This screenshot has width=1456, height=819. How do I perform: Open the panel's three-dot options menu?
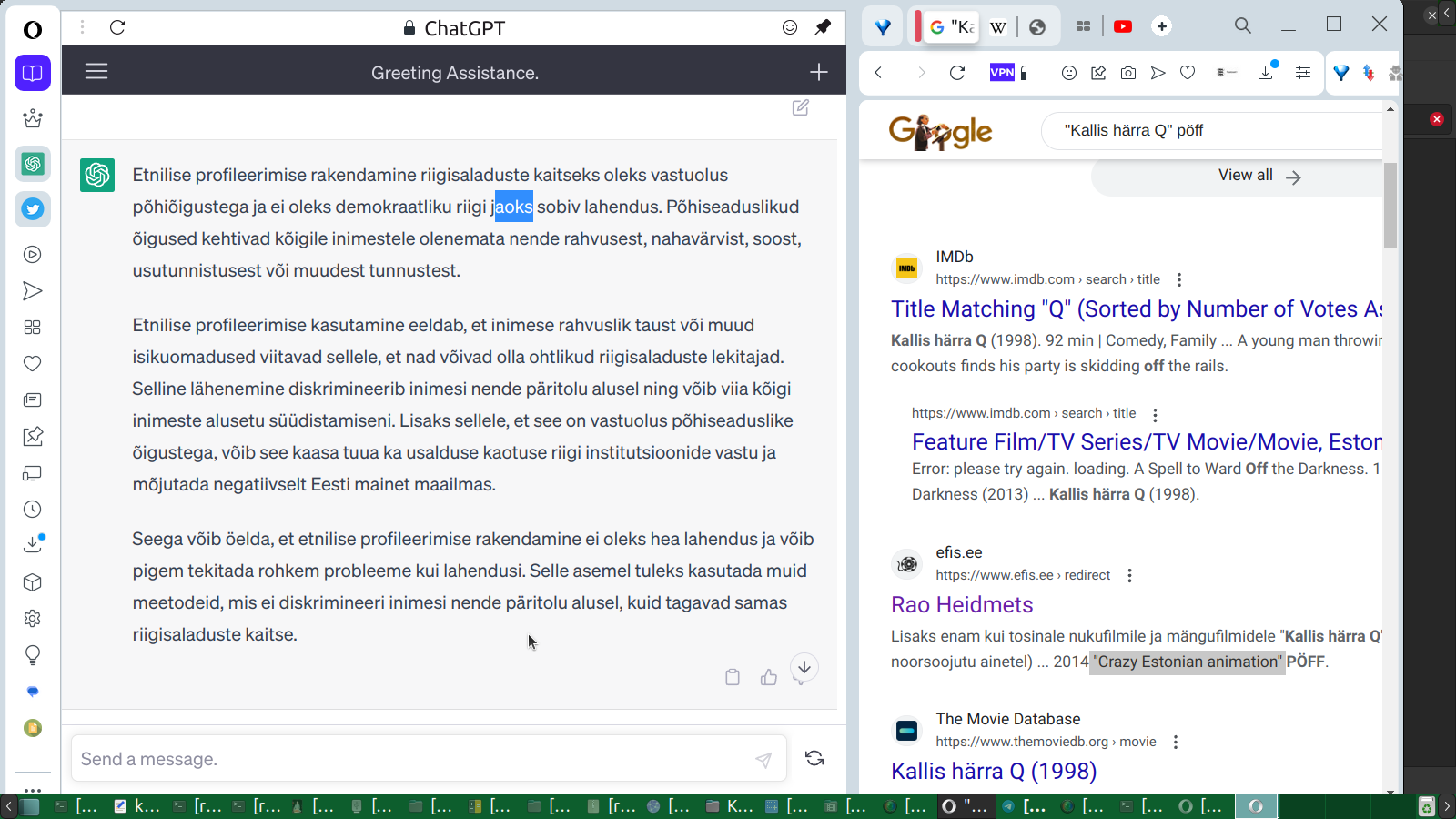(x=82, y=27)
